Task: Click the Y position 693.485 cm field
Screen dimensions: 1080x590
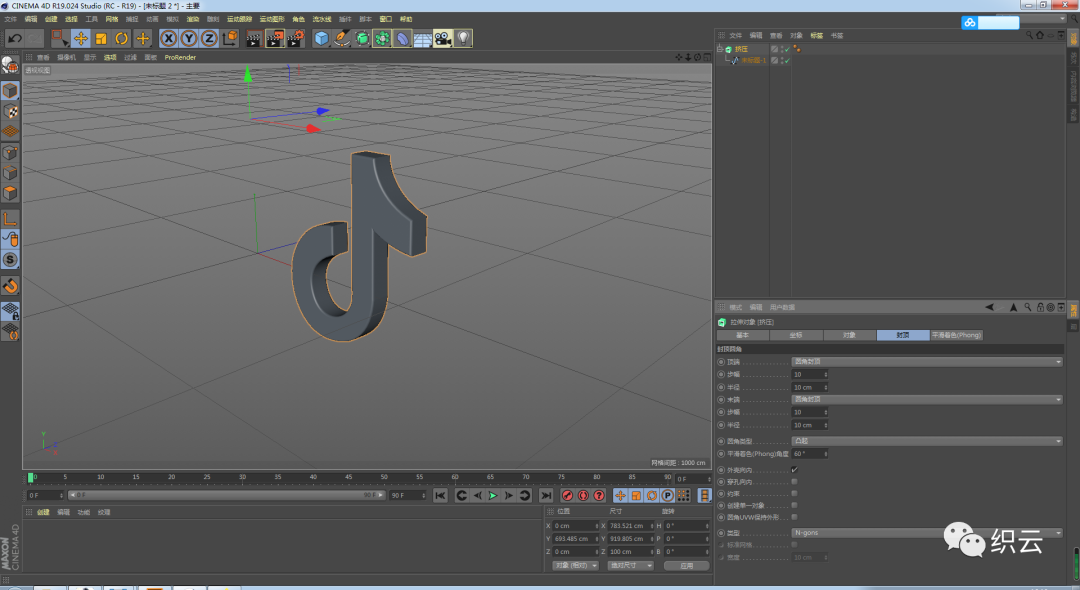Action: [x=576, y=539]
